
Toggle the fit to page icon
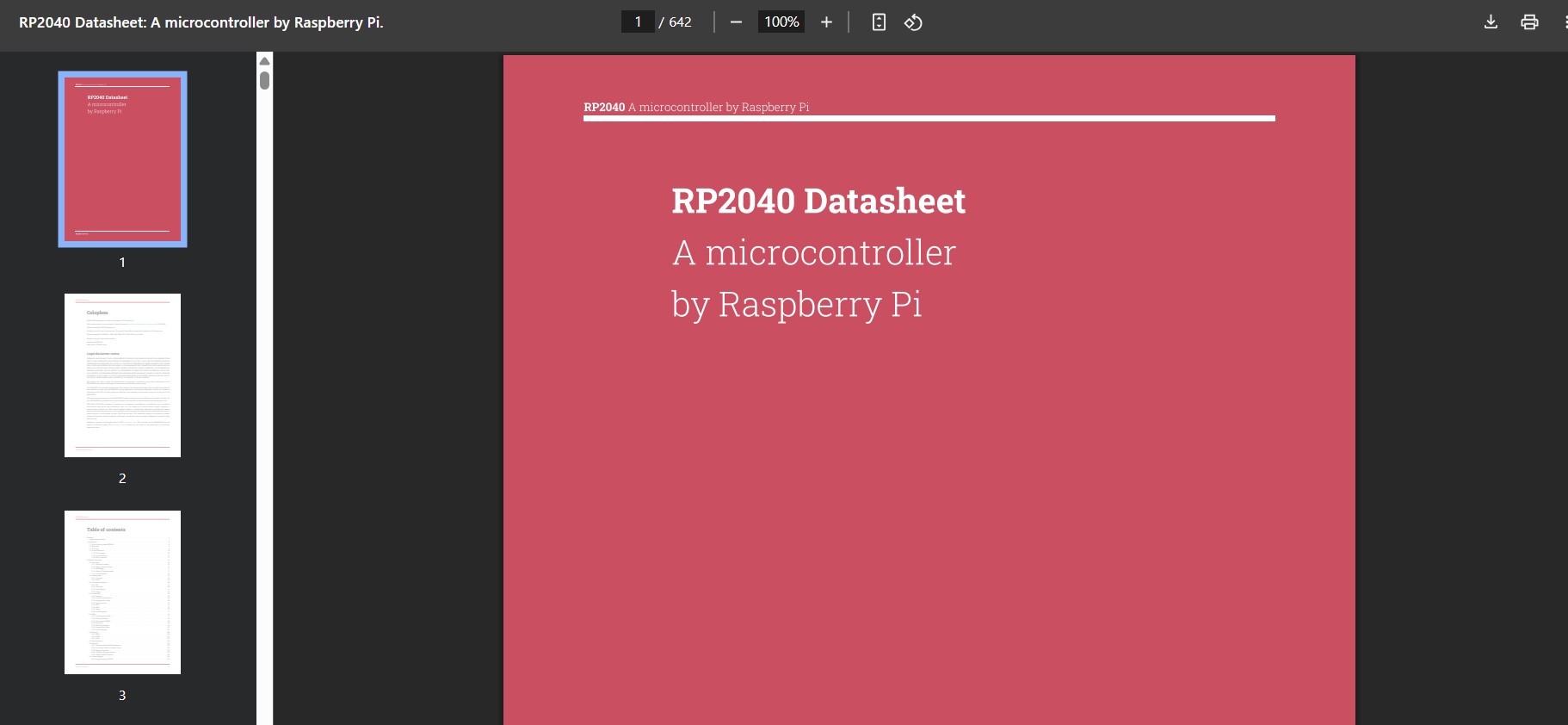point(879,22)
